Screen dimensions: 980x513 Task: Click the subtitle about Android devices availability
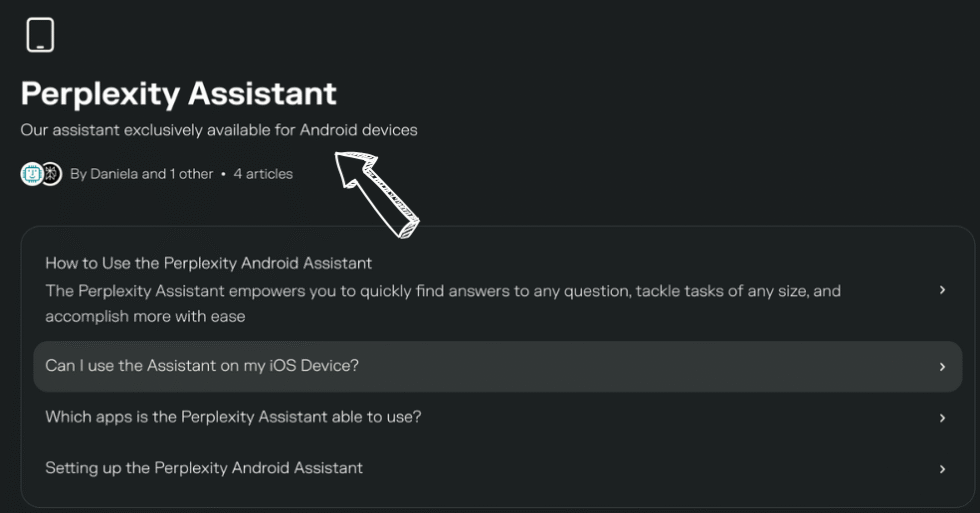[x=219, y=130]
